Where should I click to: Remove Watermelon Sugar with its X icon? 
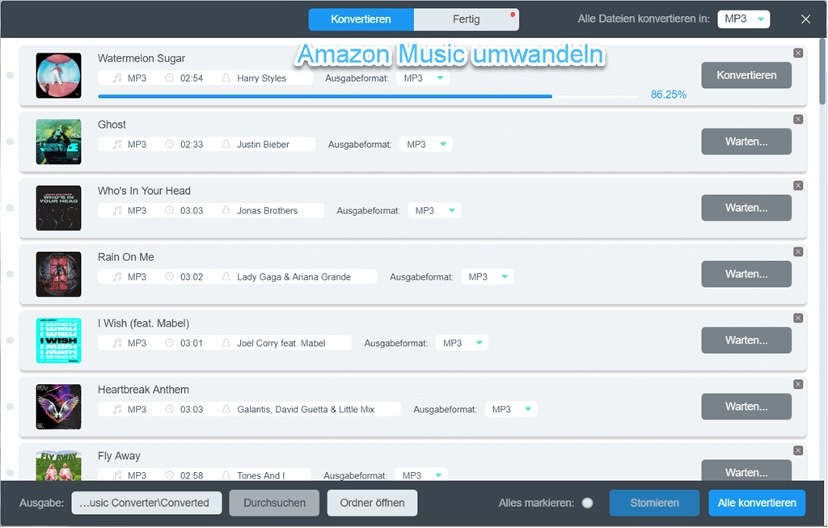click(798, 53)
